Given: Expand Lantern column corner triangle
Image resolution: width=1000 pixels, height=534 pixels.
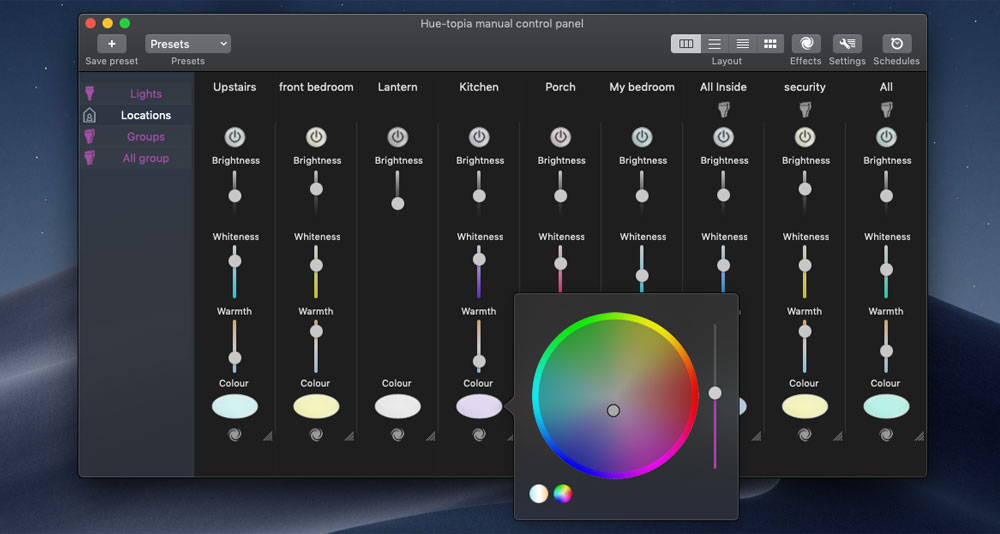Looking at the screenshot, I should point(431,436).
